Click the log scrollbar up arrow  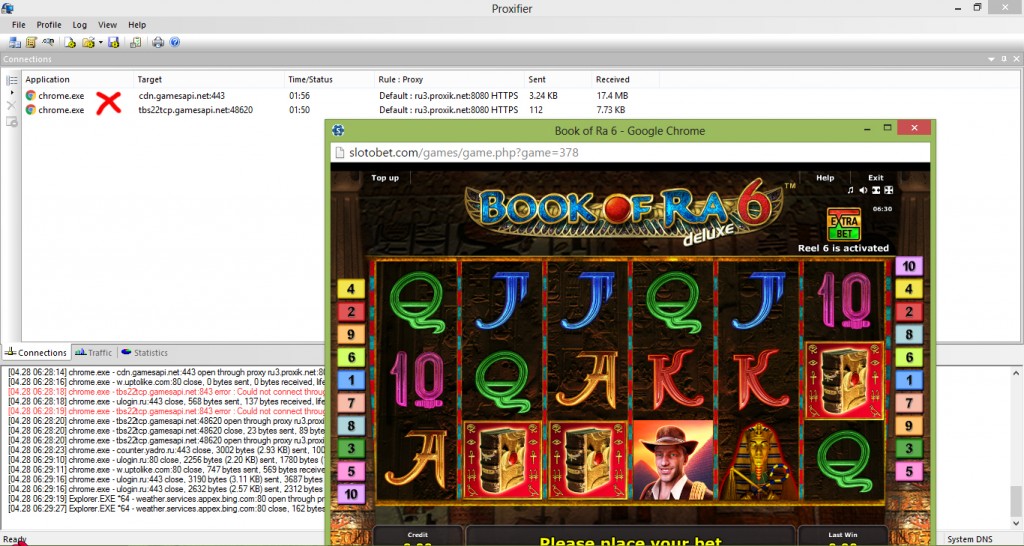coord(1016,373)
